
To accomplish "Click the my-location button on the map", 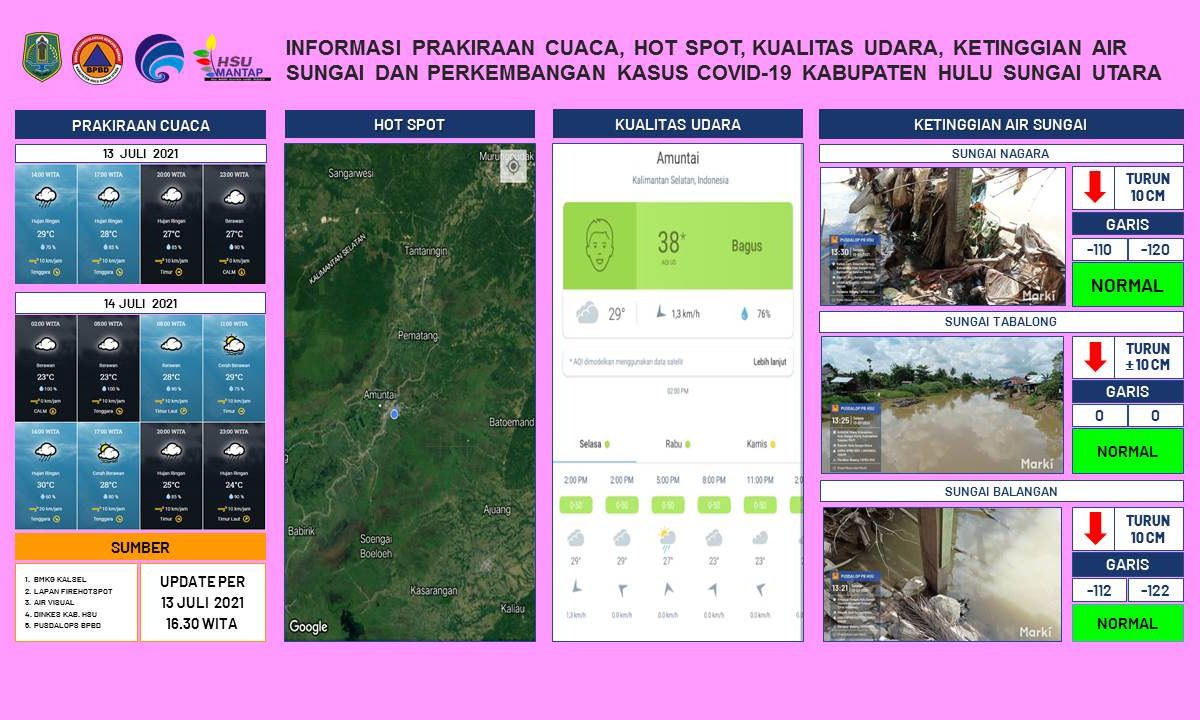I will pyautogui.click(x=513, y=166).
